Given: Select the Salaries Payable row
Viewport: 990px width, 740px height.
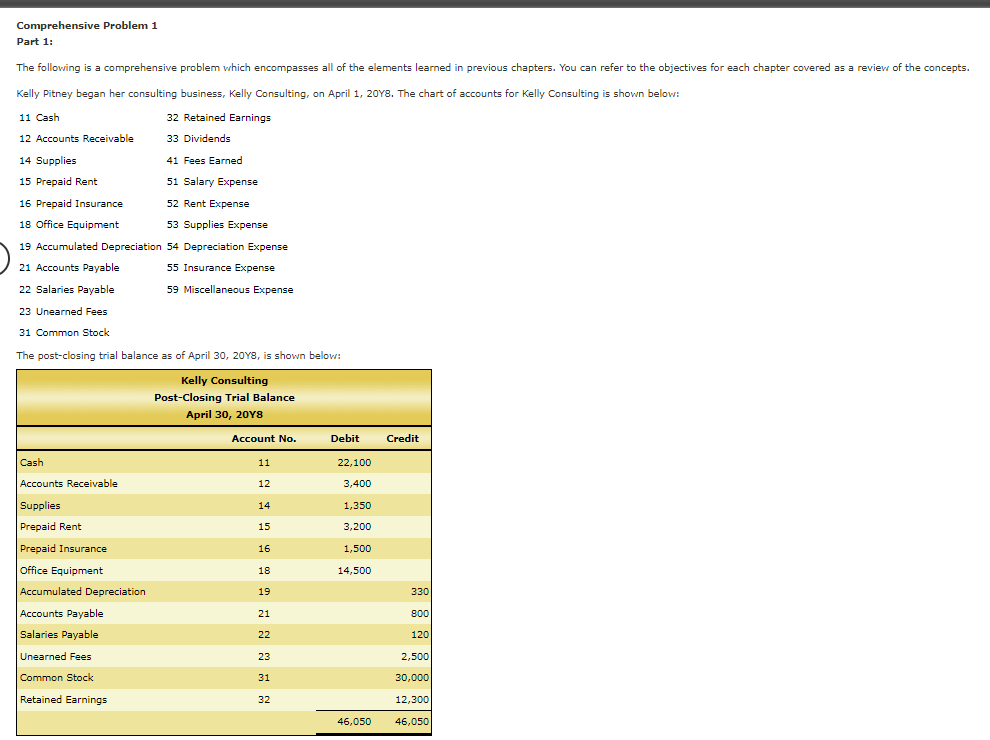Looking at the screenshot, I should tap(120, 634).
